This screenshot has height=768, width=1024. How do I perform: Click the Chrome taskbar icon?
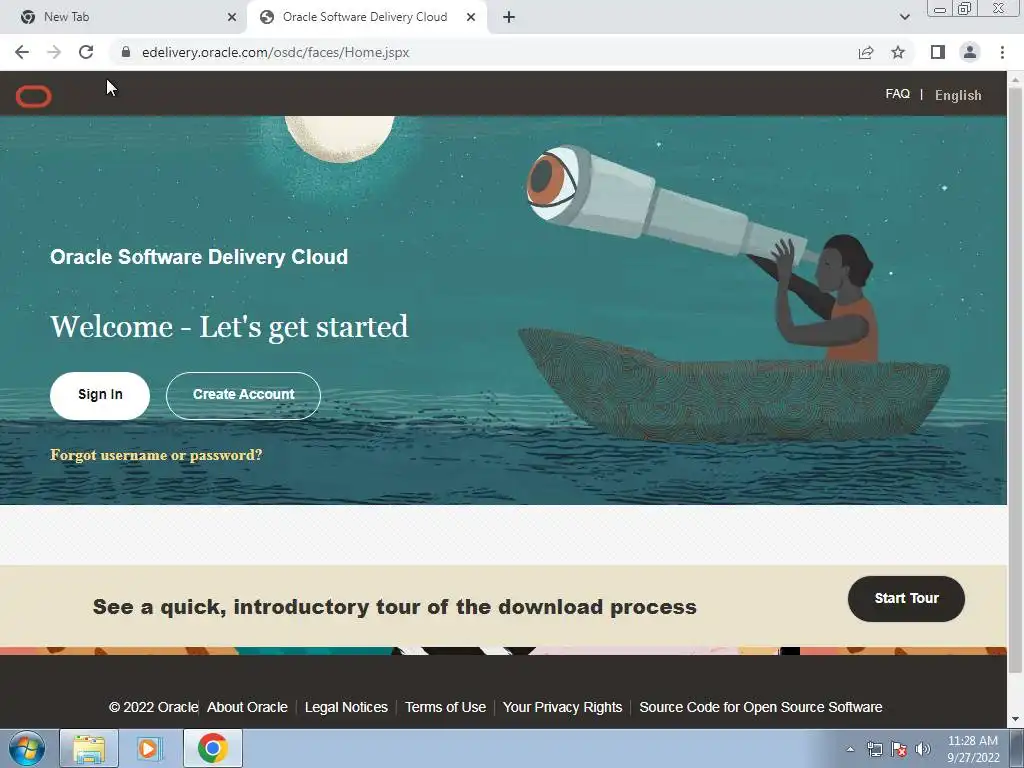tap(212, 748)
